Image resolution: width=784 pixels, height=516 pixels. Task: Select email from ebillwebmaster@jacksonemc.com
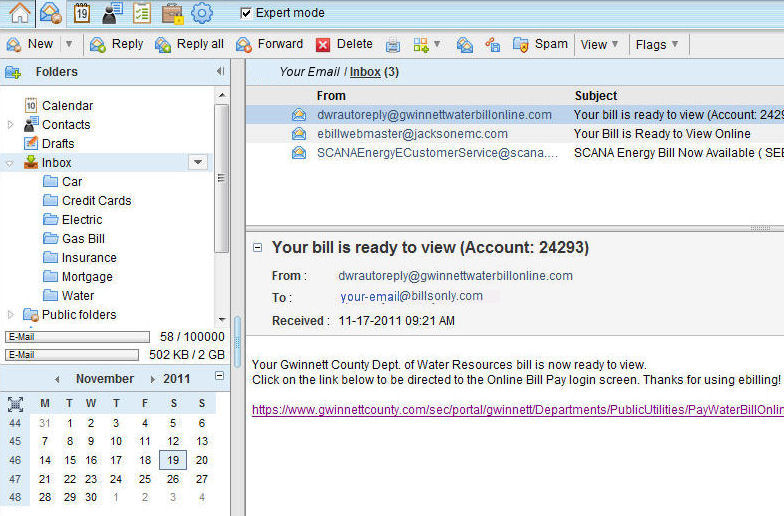coord(515,134)
